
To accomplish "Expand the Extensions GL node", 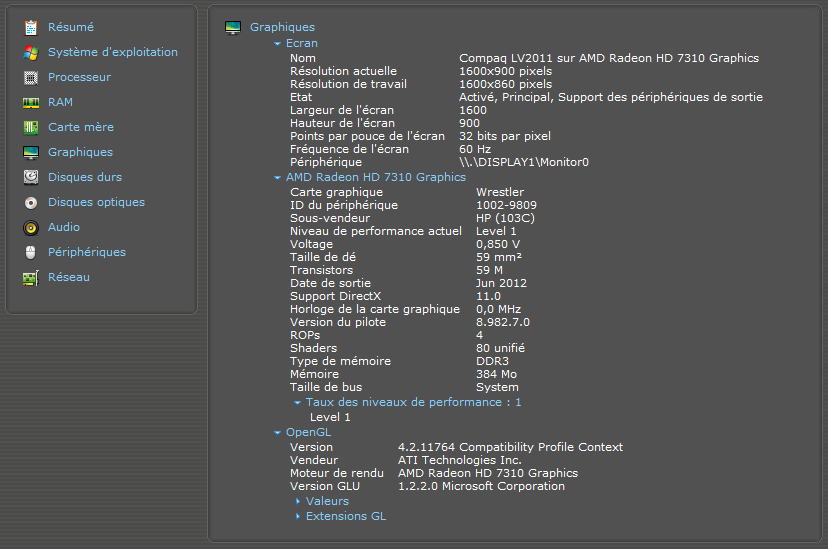I will click(298, 516).
